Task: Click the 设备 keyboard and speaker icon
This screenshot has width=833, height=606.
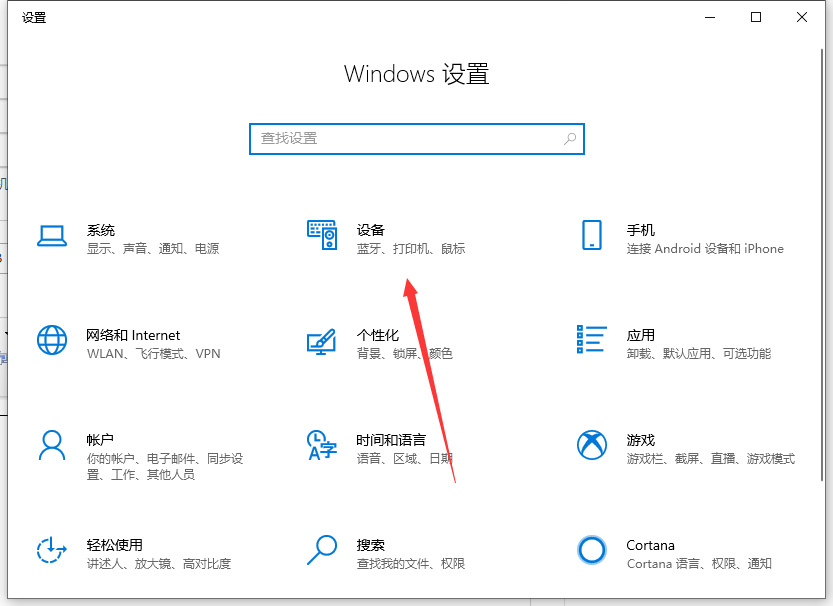Action: 322,235
